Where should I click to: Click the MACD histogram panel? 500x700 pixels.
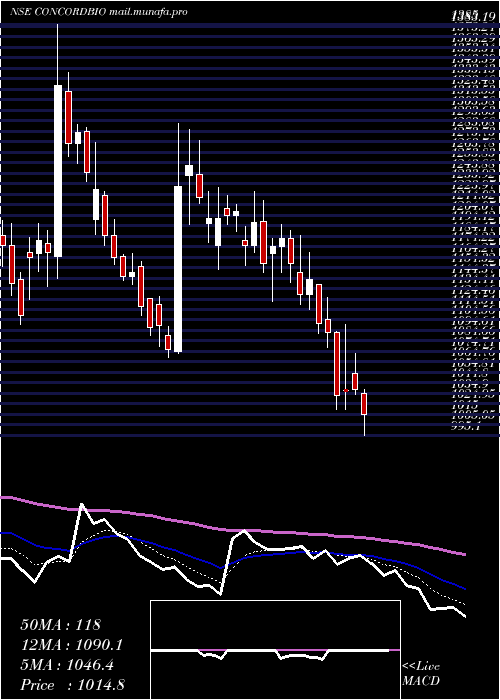tap(275, 650)
